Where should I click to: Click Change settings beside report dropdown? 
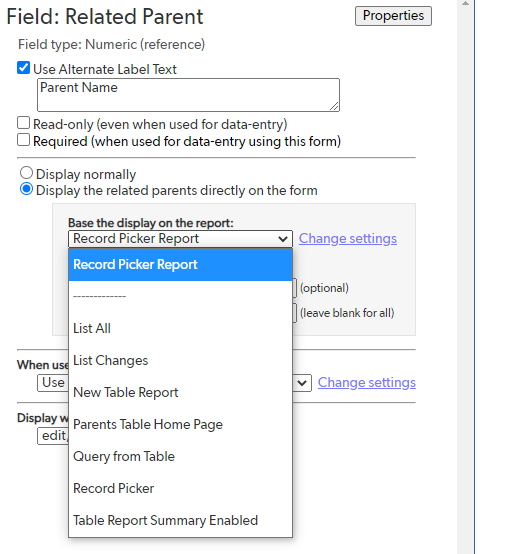click(x=348, y=239)
